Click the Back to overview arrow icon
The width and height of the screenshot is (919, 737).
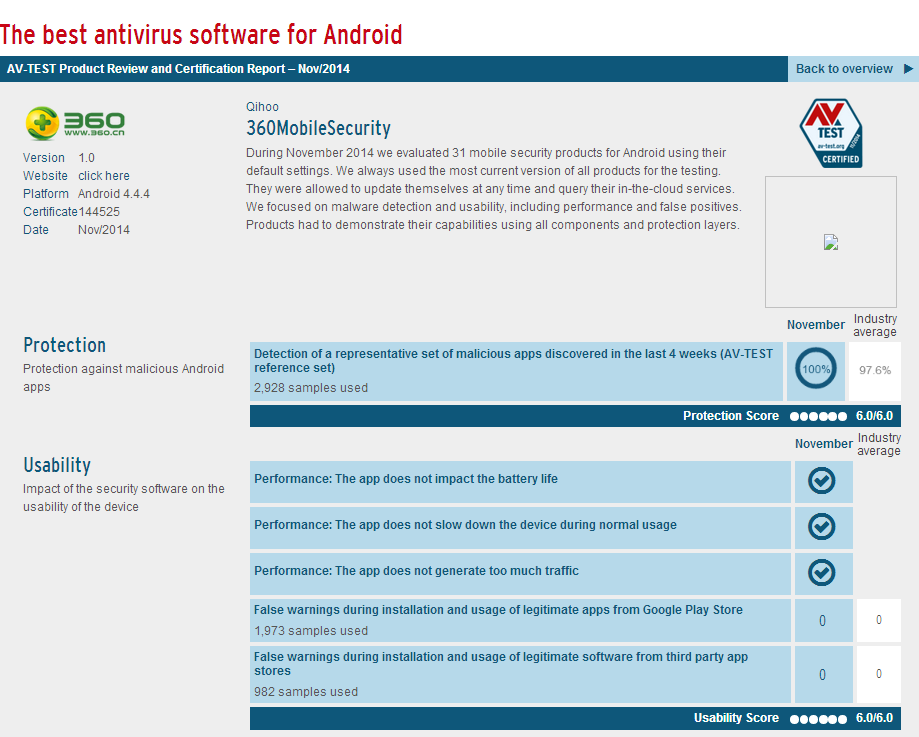click(908, 69)
